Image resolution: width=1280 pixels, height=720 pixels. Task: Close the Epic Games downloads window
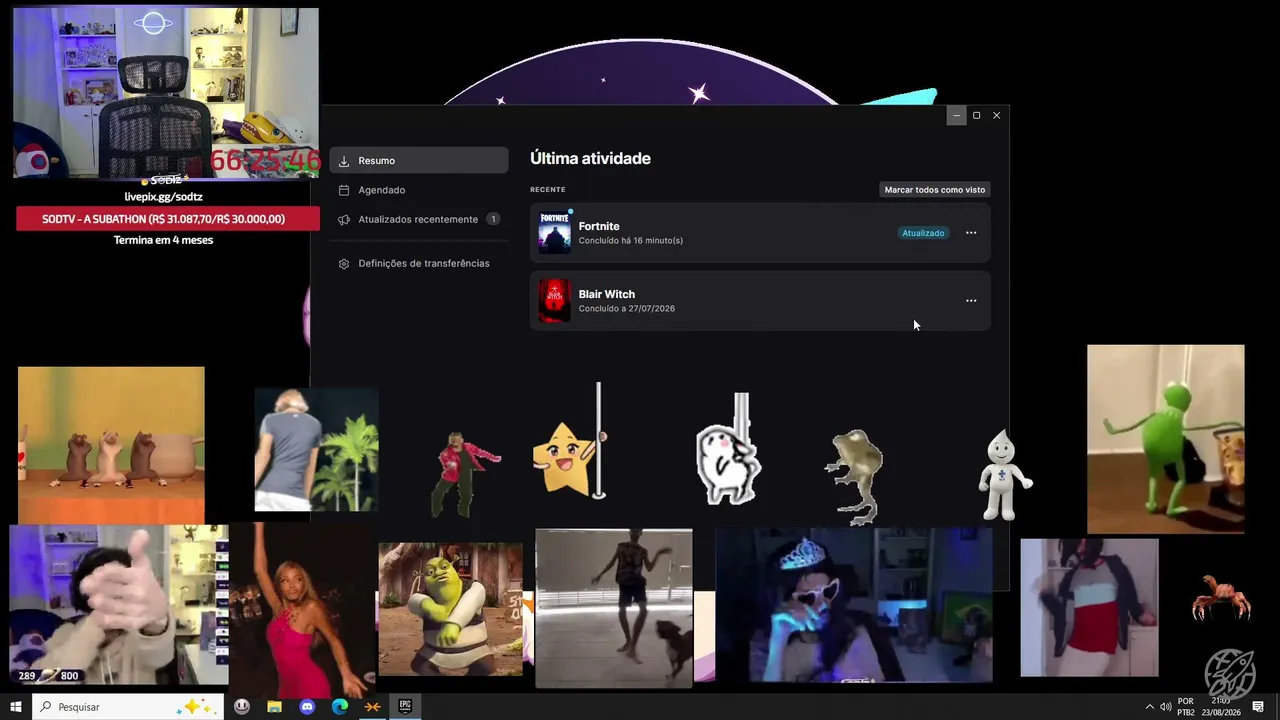(x=996, y=116)
